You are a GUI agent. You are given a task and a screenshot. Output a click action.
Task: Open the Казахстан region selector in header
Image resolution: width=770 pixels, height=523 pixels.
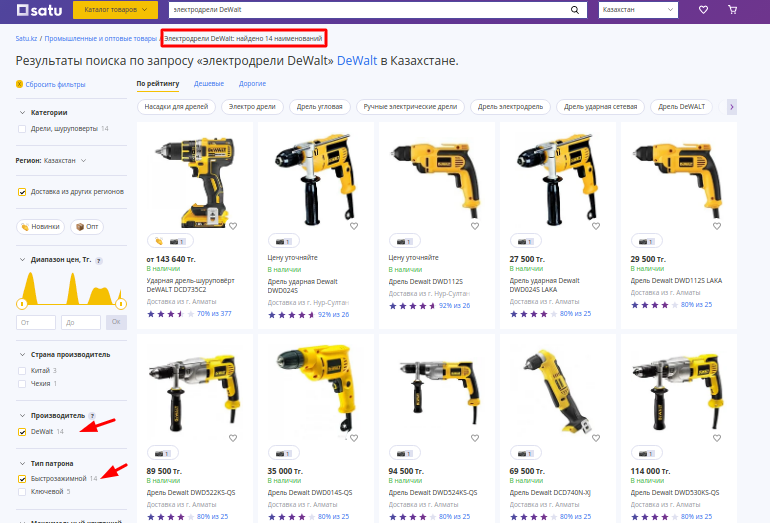tap(638, 10)
